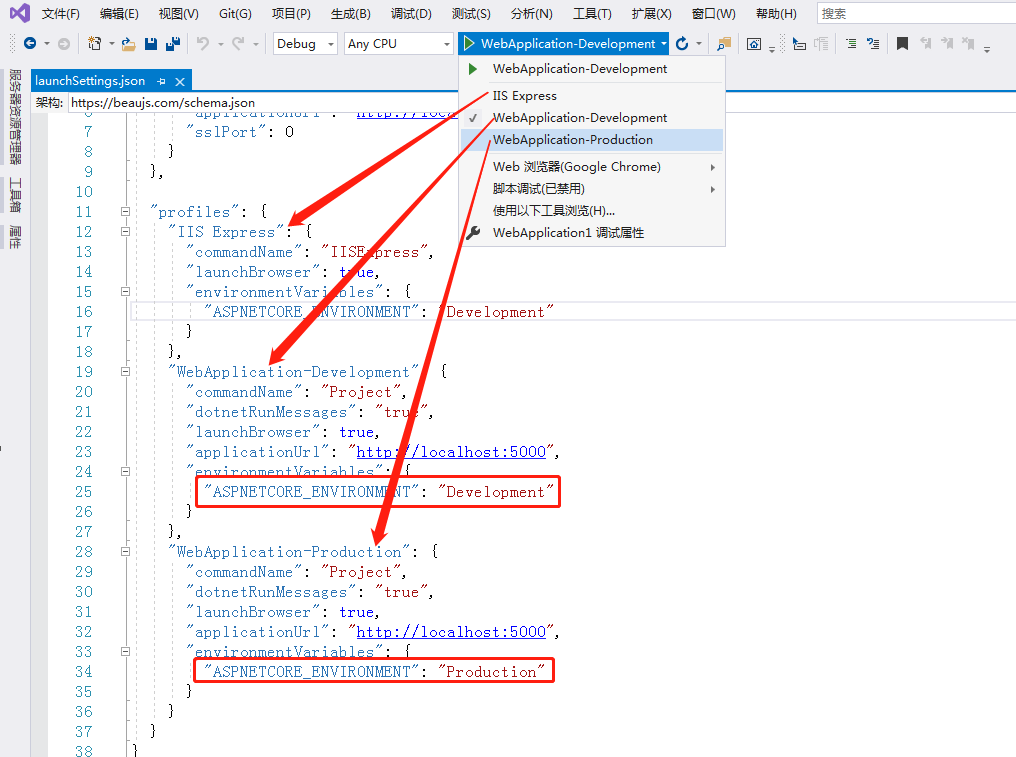Select the WebApplication-Production launch profile
The image size is (1016, 757).
tap(592, 140)
